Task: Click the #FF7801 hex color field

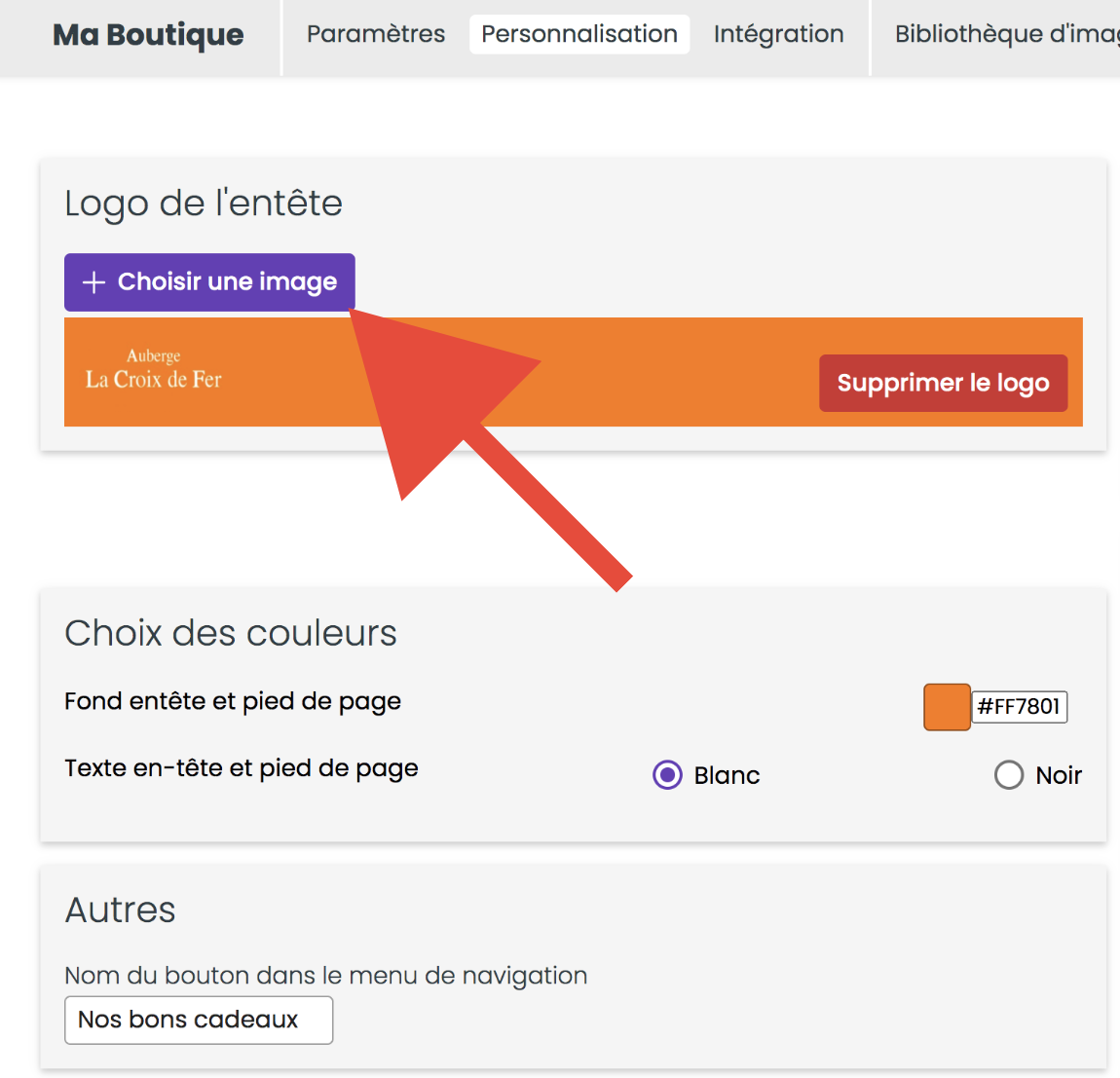Action: pyautogui.click(x=1020, y=707)
